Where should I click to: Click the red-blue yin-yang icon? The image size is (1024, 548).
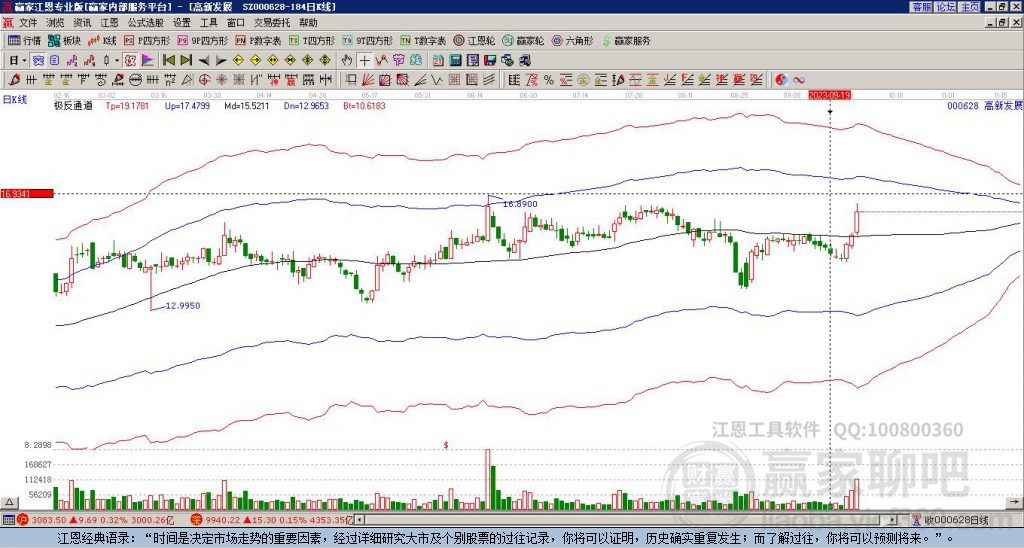(x=782, y=80)
